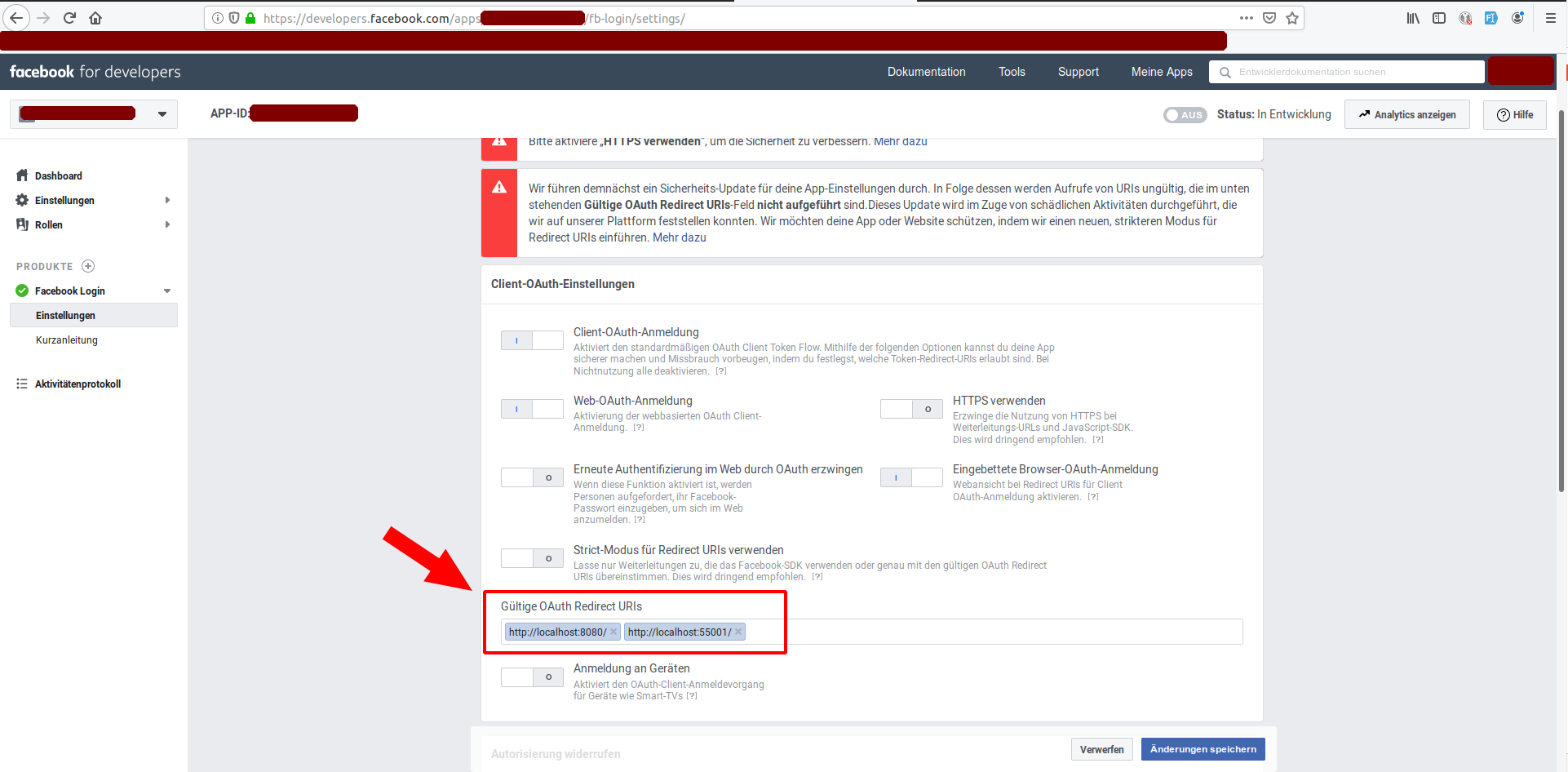Viewport: 1568px width, 772px height.
Task: Click the chart icon on Analytics anzeigen
Action: click(1364, 114)
